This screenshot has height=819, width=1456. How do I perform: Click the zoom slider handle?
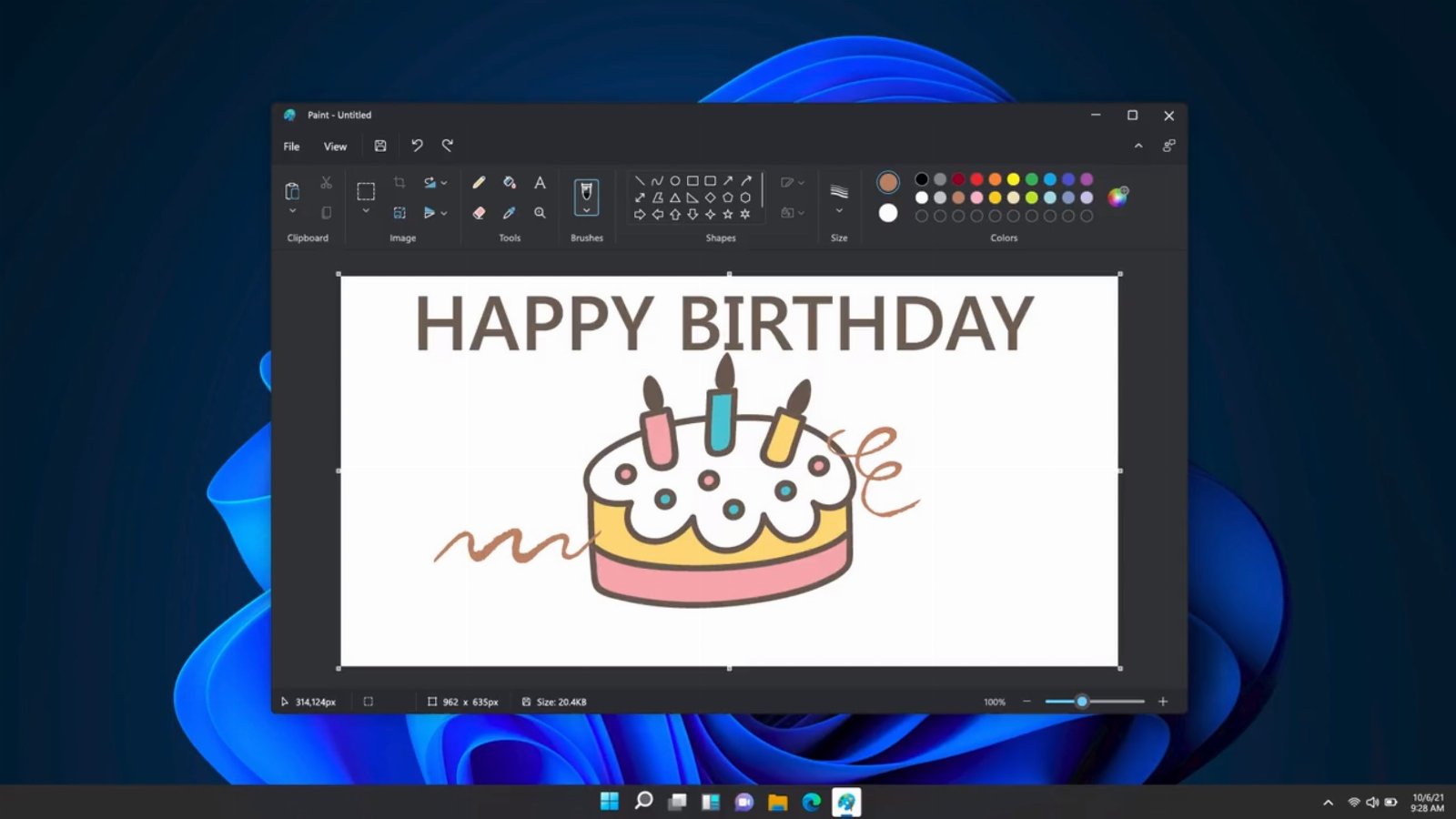[1082, 702]
